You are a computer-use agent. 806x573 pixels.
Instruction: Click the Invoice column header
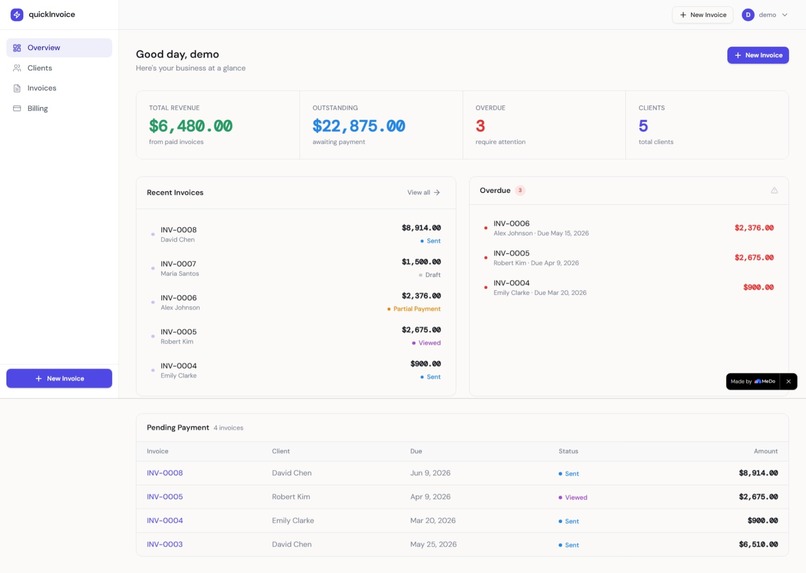pos(157,451)
